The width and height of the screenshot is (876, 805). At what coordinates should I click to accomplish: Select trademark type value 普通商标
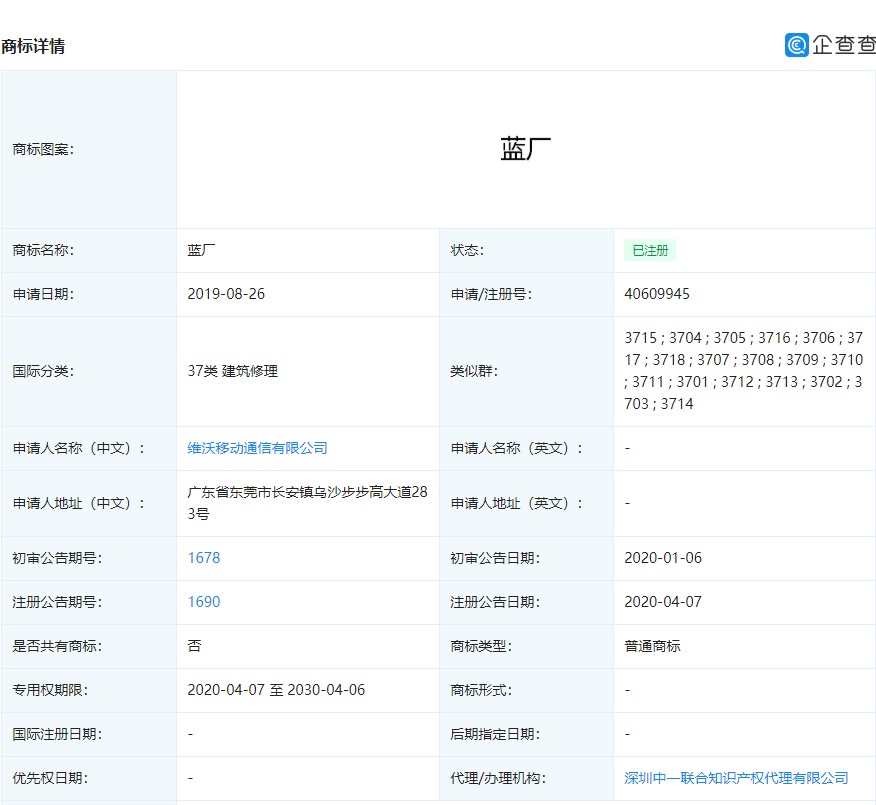(652, 646)
